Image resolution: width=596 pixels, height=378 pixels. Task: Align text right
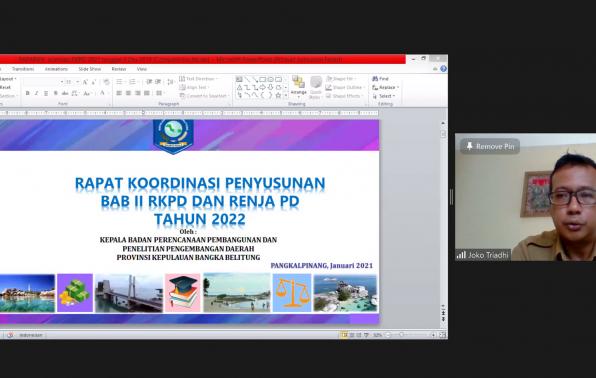(138, 93)
